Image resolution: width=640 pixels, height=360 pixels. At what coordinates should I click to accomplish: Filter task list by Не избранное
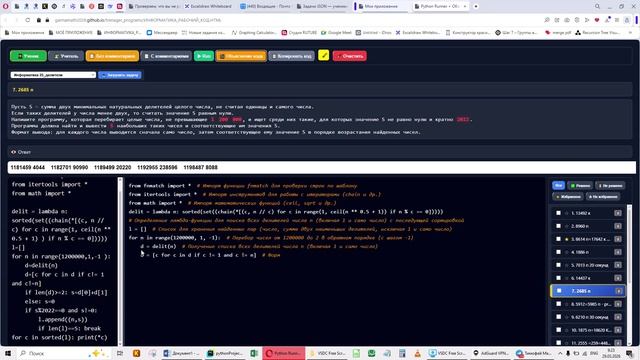[x=603, y=197]
